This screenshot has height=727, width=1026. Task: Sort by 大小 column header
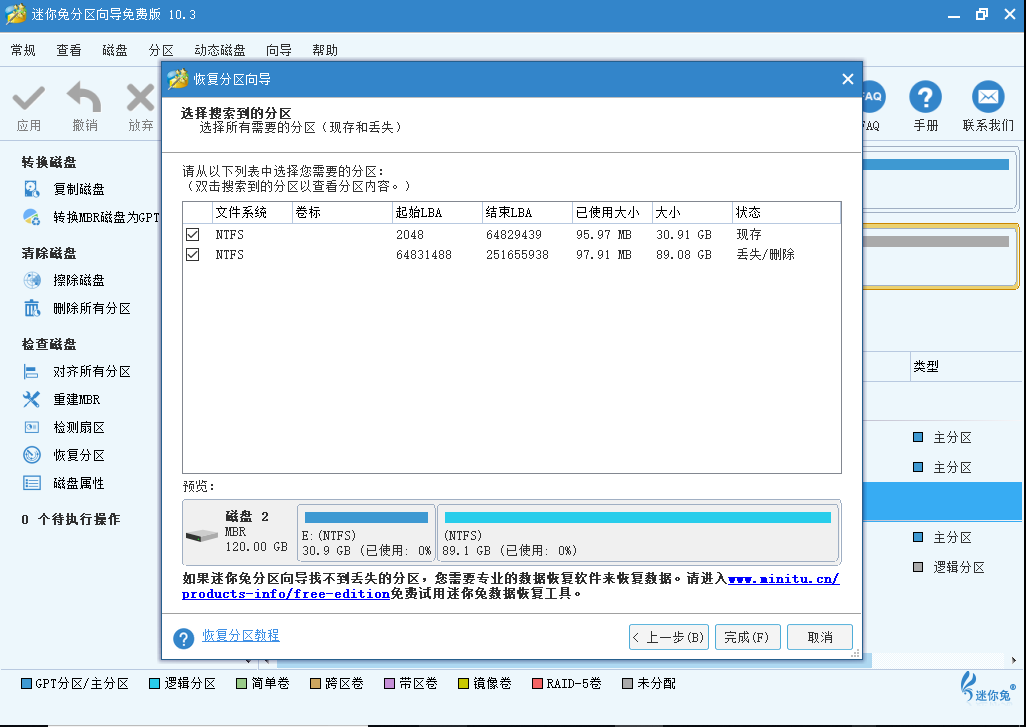coord(692,213)
